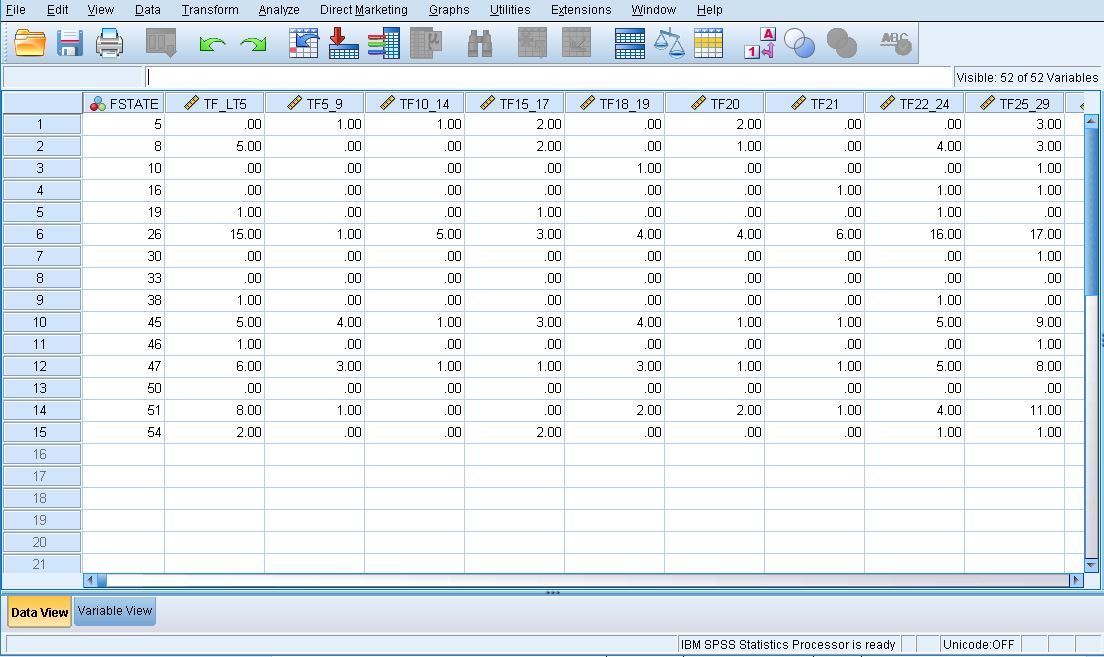Click the Weight Cases scales icon

pos(668,43)
